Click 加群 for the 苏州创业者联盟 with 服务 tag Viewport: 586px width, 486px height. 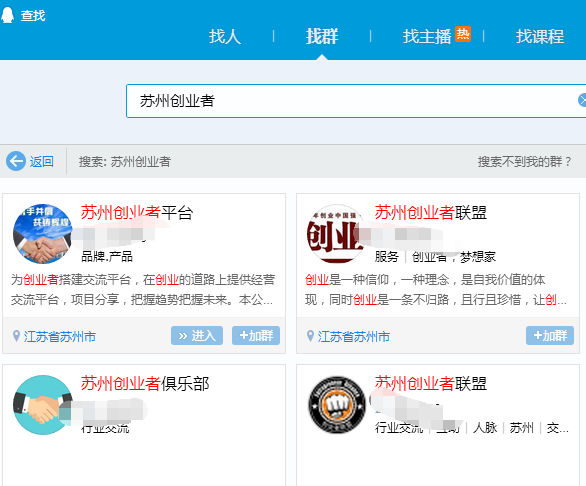pos(550,335)
